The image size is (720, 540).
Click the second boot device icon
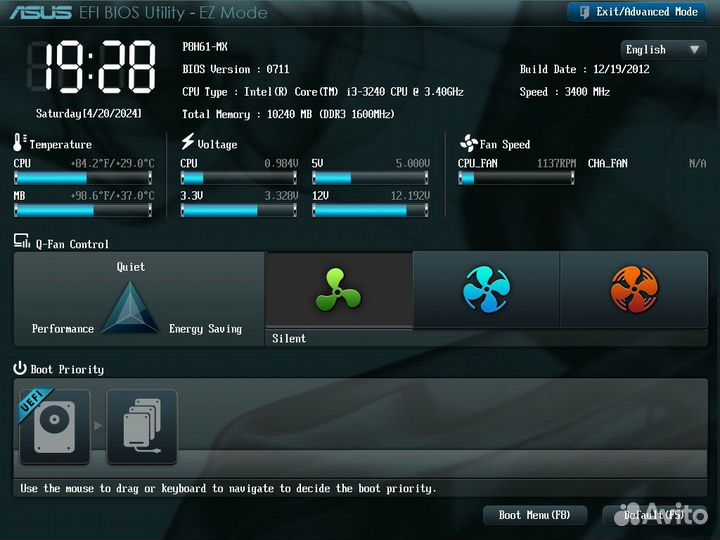(141, 426)
